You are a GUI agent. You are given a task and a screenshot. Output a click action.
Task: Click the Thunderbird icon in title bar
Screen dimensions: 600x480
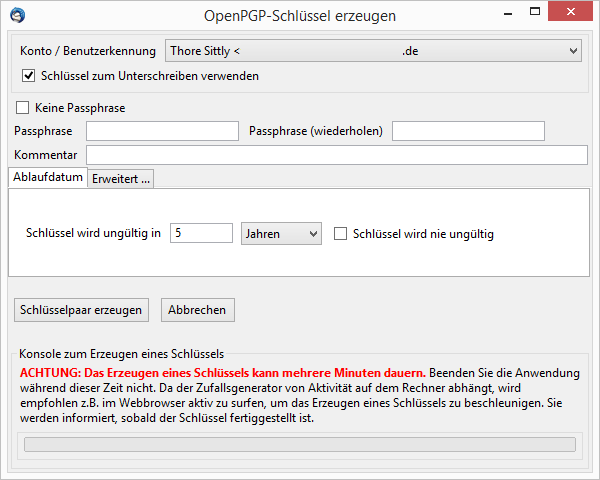[18, 15]
